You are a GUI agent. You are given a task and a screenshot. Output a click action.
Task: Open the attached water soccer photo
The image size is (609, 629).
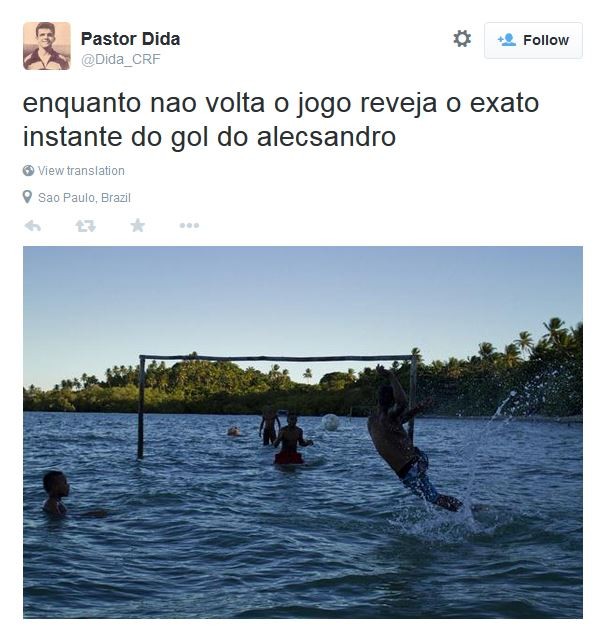pos(303,432)
